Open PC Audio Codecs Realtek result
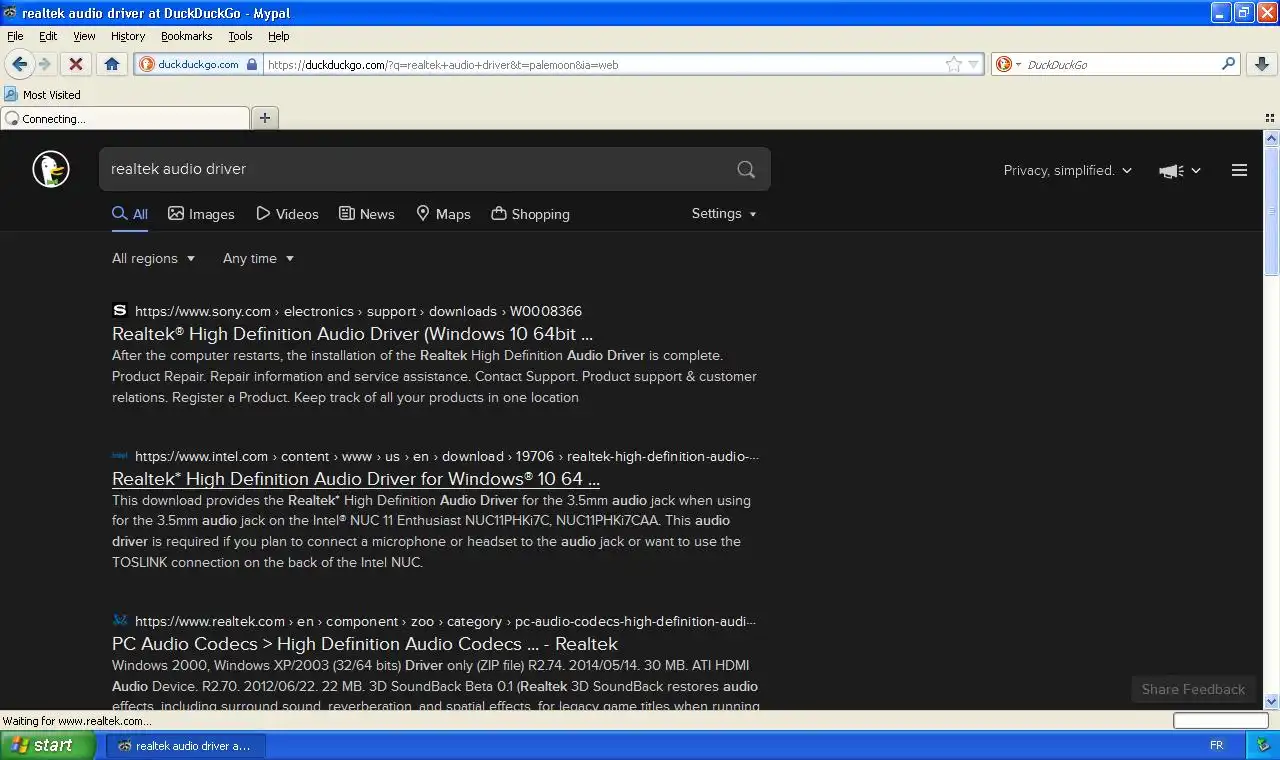Image resolution: width=1280 pixels, height=760 pixels. [365, 644]
